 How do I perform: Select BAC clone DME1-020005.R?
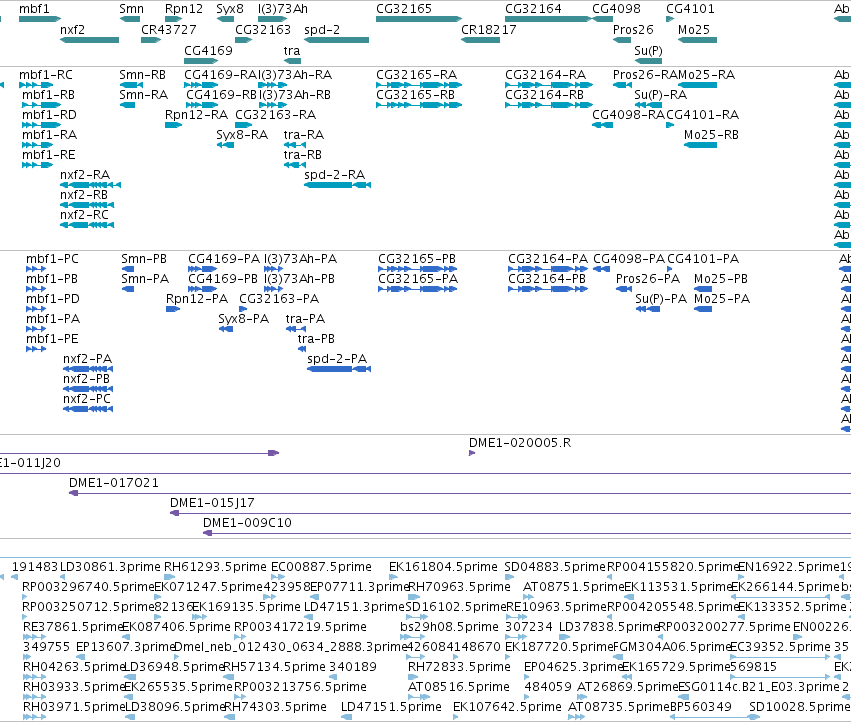click(x=520, y=443)
